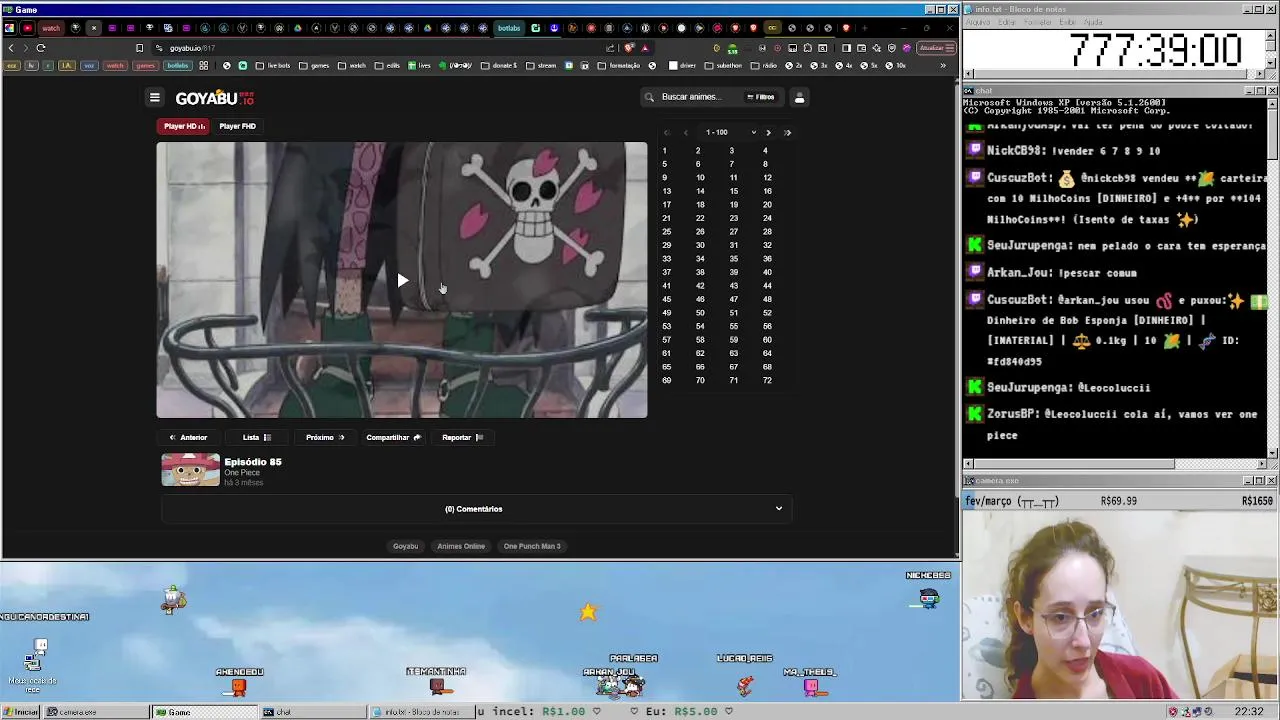The image size is (1280, 720).
Task: Click the Iniciar start button
Action: coord(20,712)
